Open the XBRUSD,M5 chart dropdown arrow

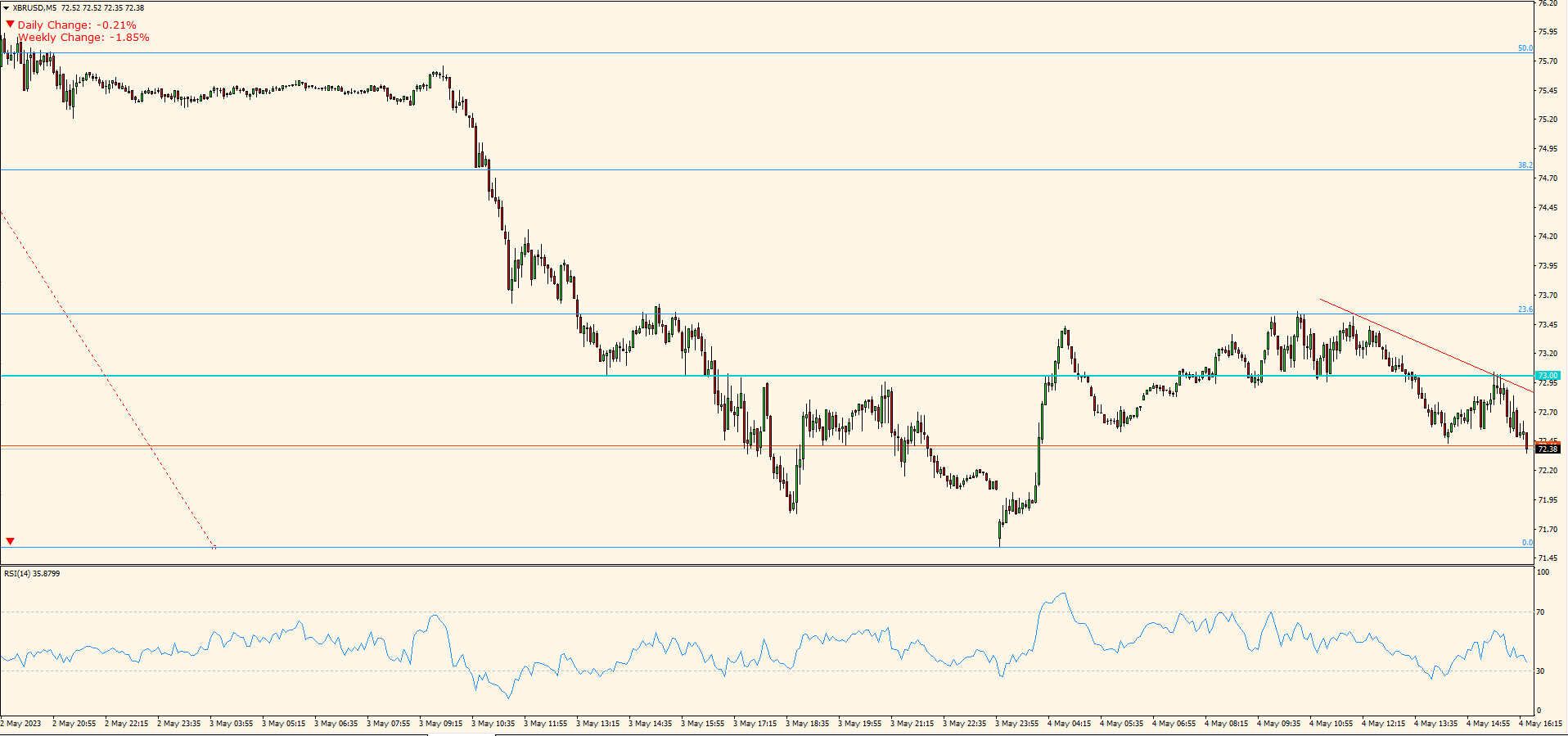coord(7,8)
